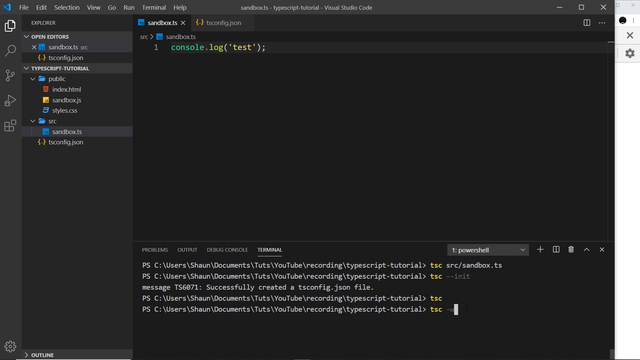Open the Explorer view in activity bar
Image resolution: width=640 pixels, height=360 pixels.
(x=10, y=26)
